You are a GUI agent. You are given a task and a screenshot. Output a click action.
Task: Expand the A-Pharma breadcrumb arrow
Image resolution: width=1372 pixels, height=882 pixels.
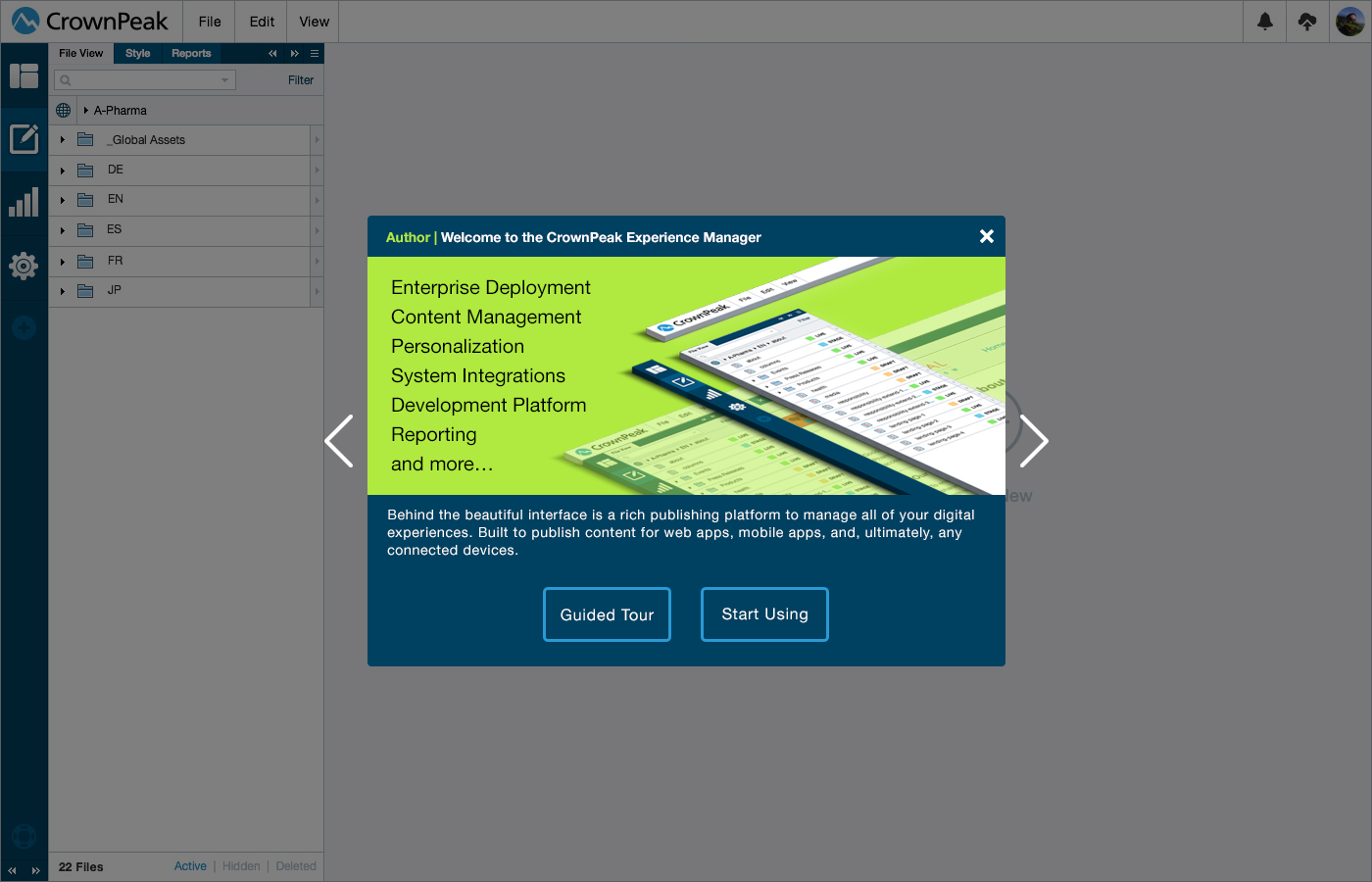[86, 111]
